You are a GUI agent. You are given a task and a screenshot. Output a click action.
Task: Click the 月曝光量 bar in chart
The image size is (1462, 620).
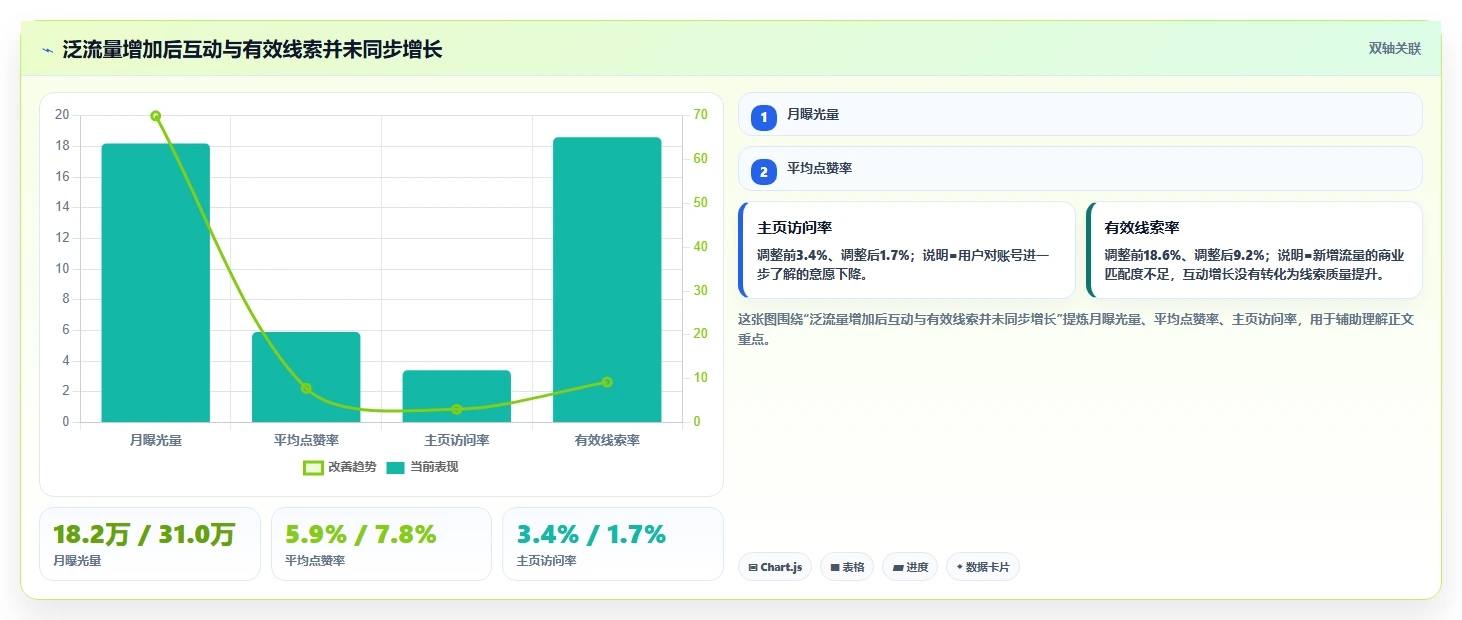pos(156,283)
